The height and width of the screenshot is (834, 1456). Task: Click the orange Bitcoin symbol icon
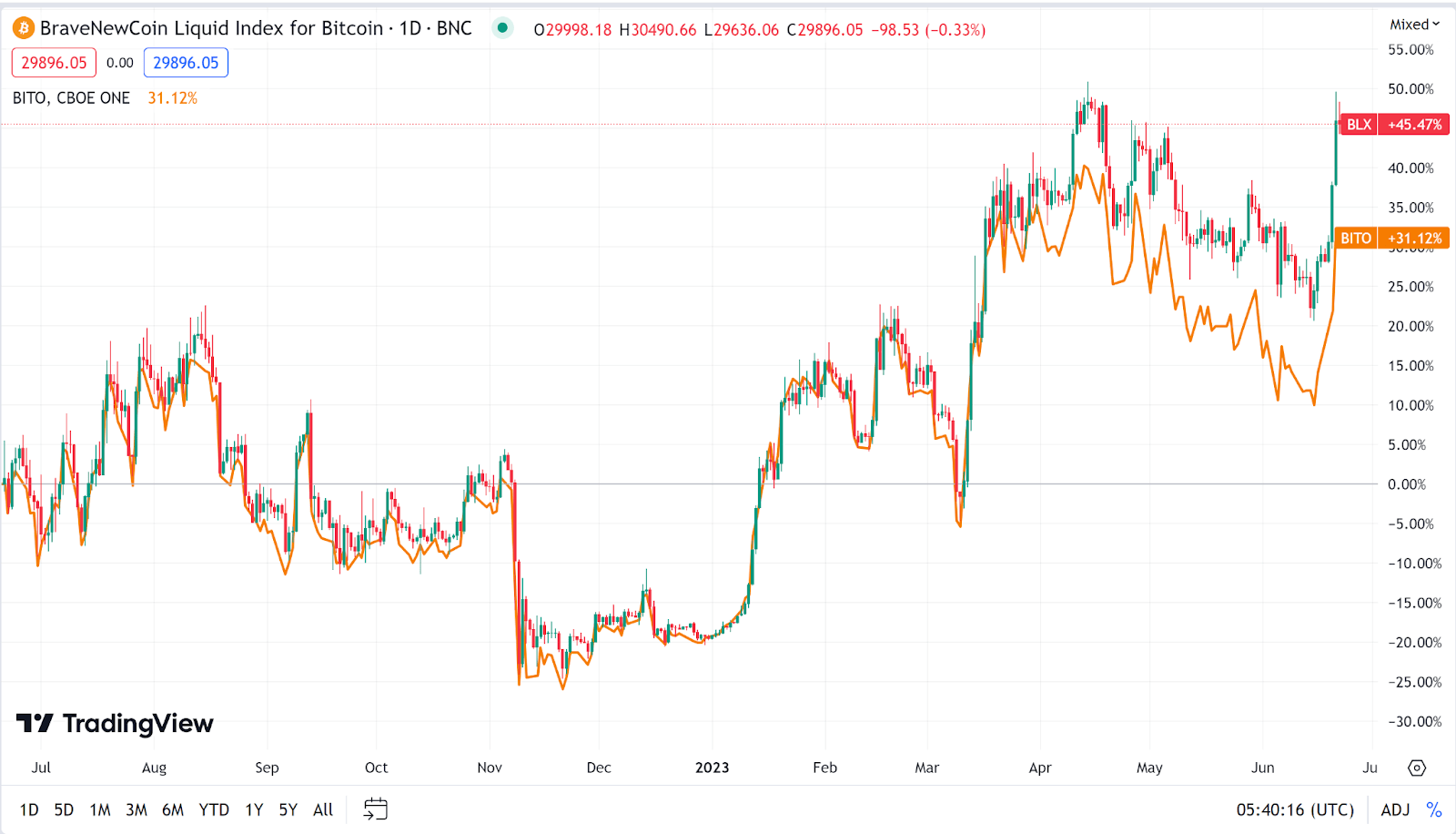click(x=24, y=29)
